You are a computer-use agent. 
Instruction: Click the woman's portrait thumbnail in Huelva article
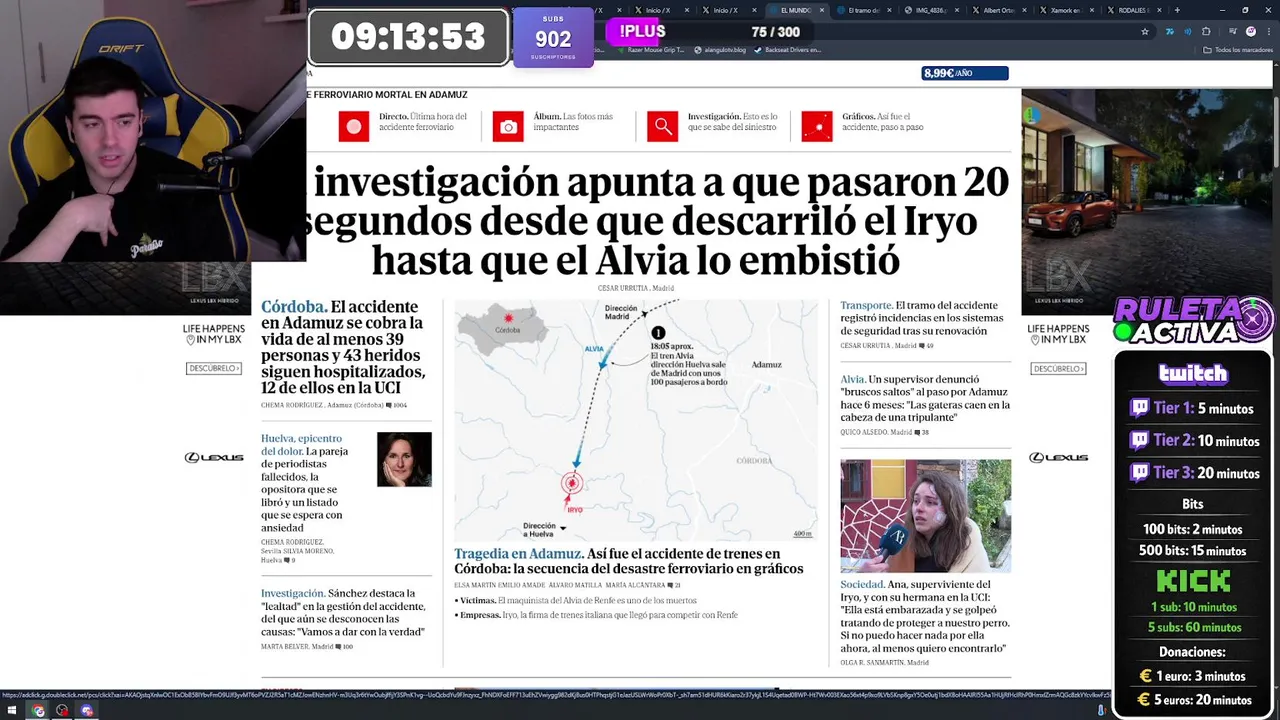(404, 459)
